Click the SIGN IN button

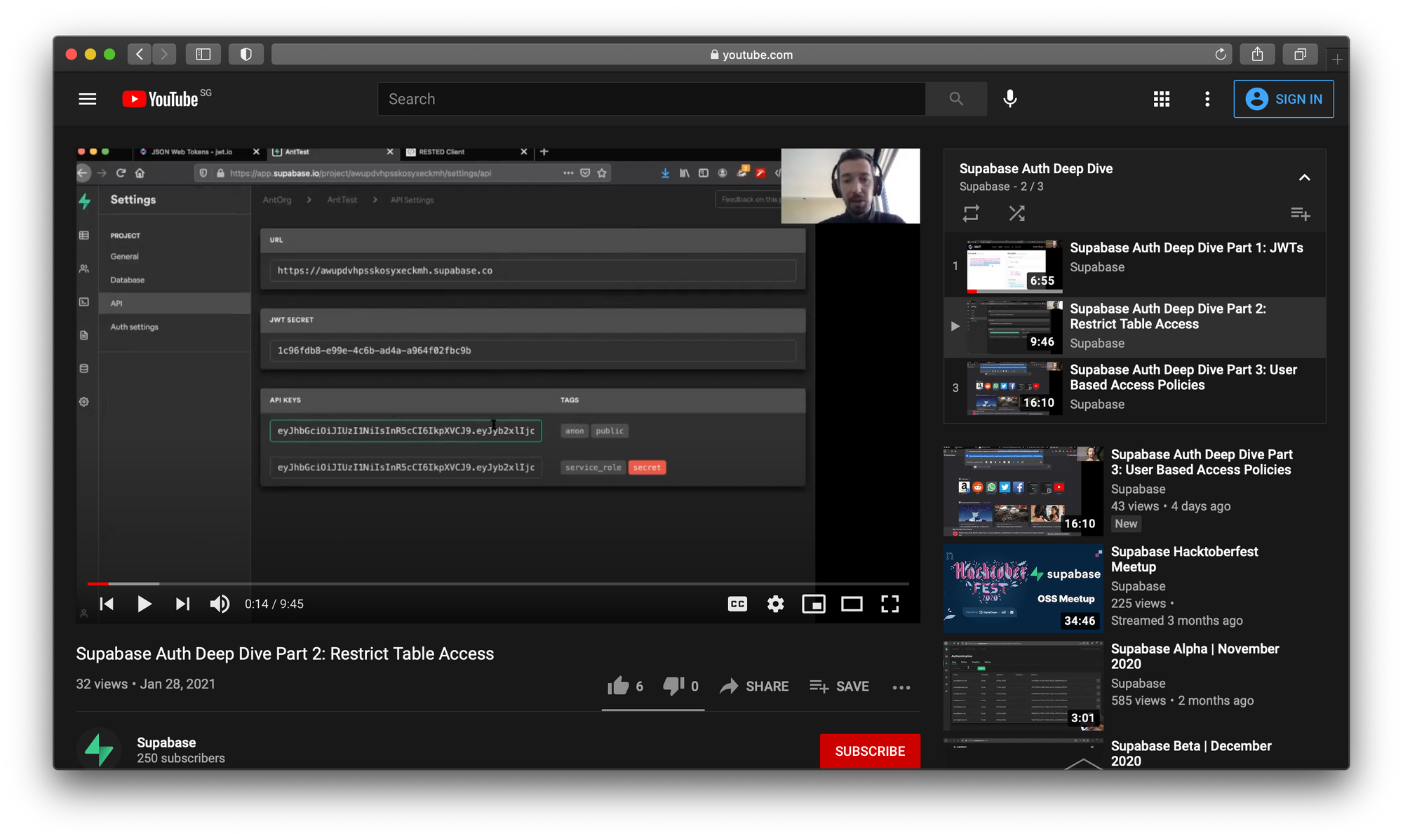click(x=1283, y=99)
